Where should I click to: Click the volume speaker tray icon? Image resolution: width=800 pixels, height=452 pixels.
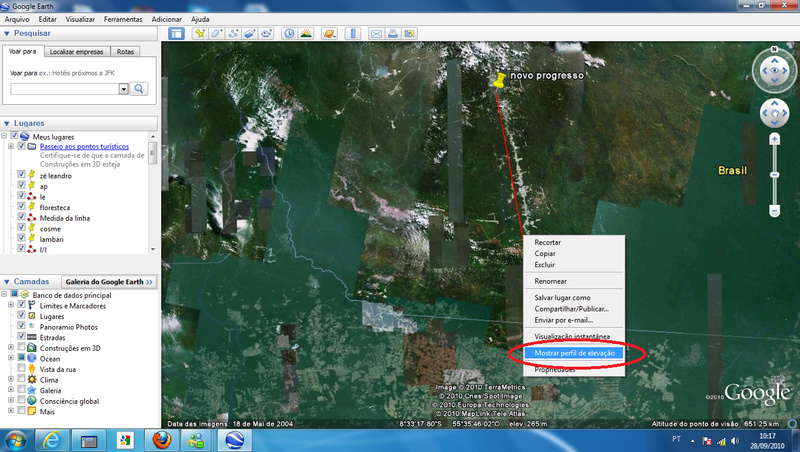pyautogui.click(x=735, y=441)
